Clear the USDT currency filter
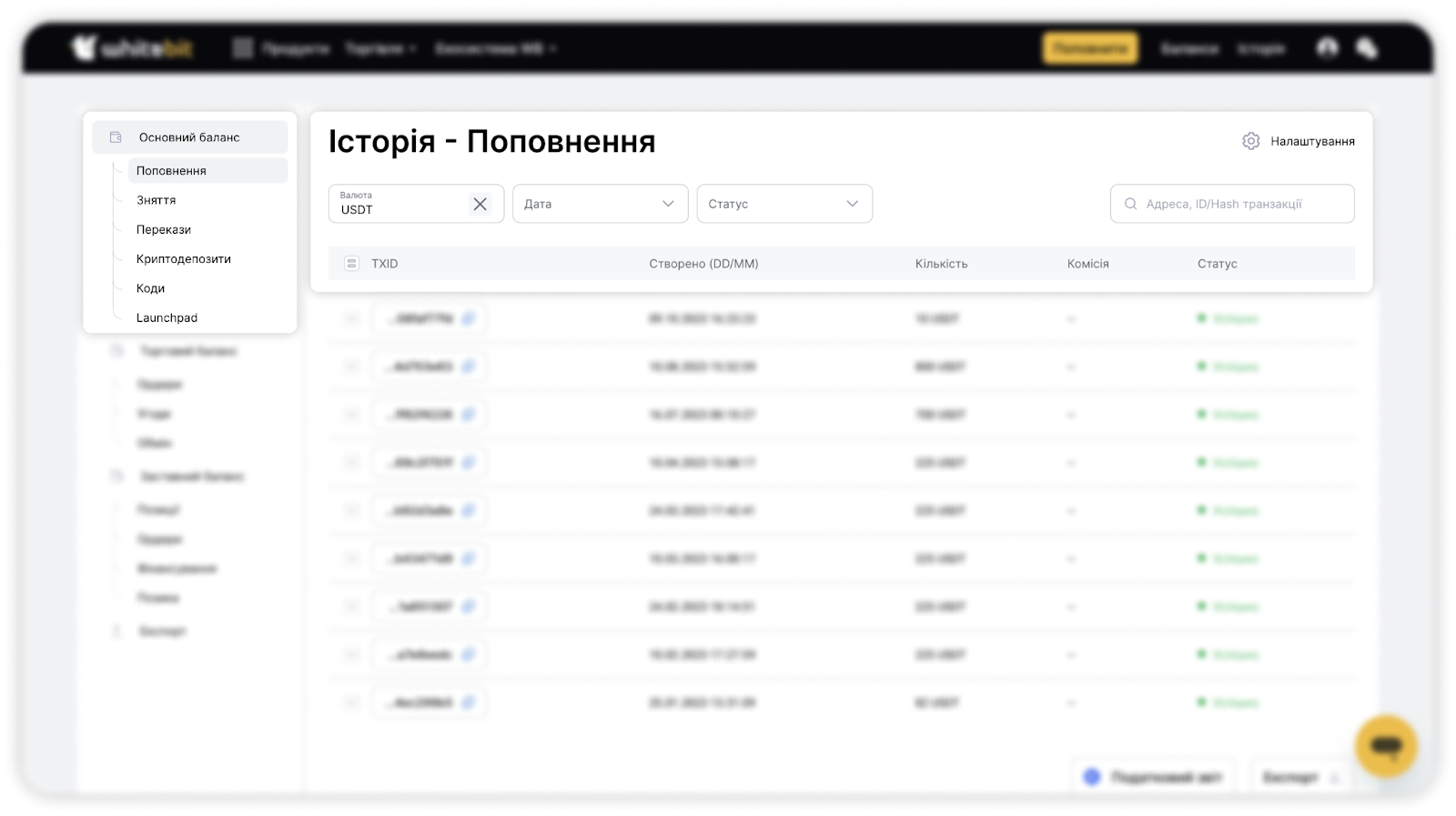 tap(480, 204)
